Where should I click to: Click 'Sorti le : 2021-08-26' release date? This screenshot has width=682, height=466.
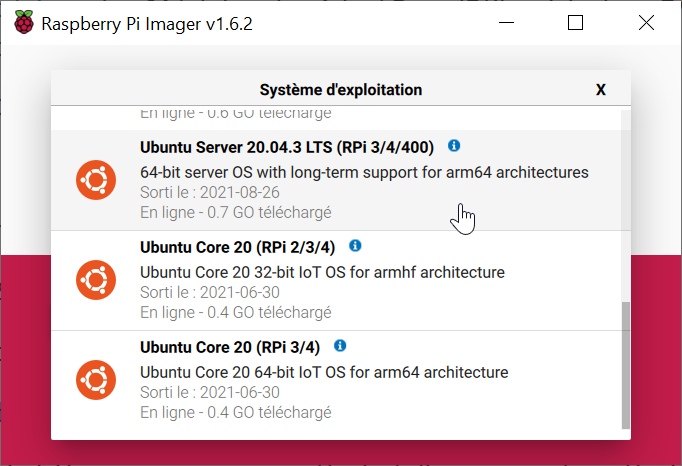tap(210, 192)
